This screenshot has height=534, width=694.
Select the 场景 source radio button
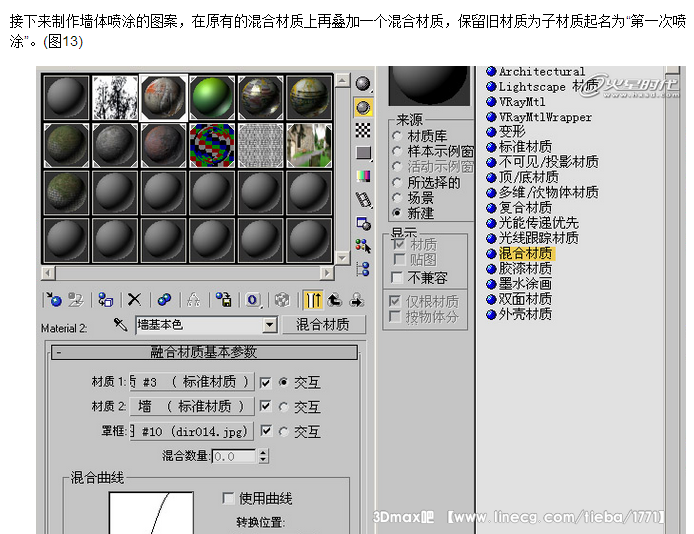point(397,198)
